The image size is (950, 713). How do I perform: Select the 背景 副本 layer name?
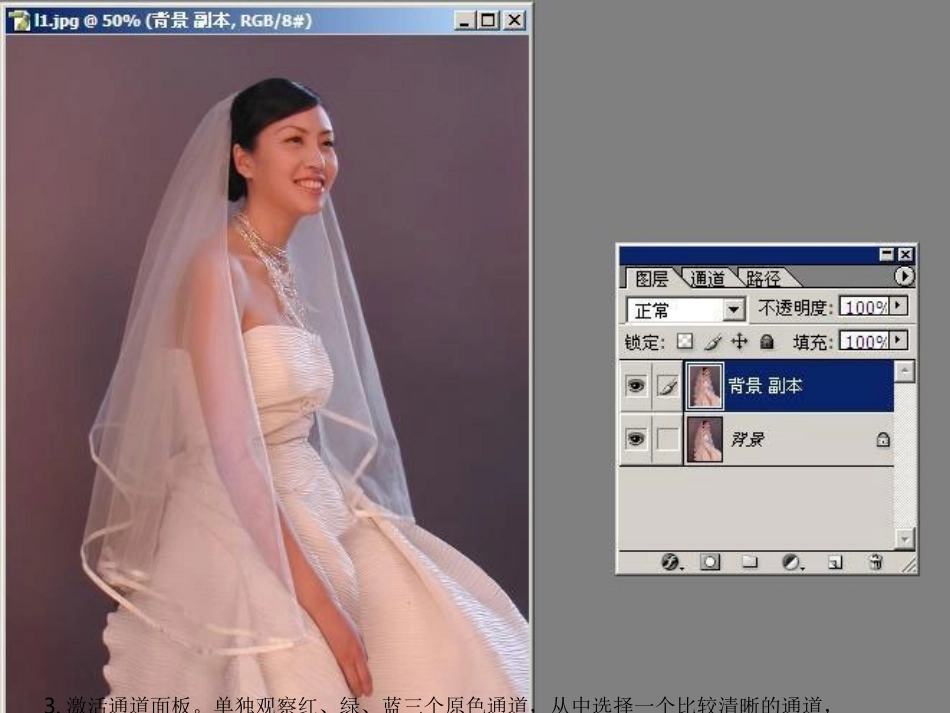point(765,385)
